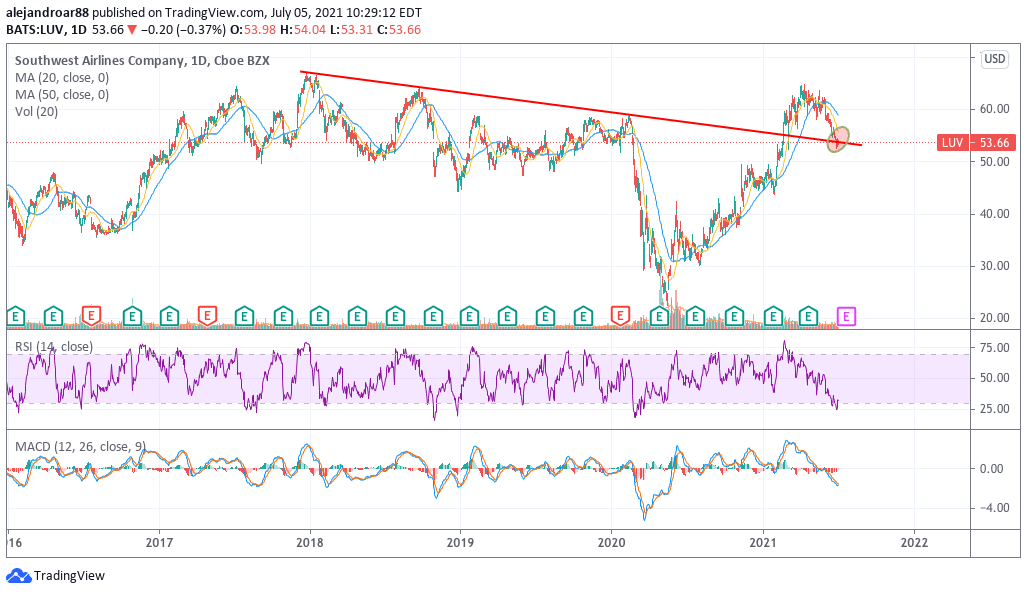1027x594 pixels.
Task: Click the high value H:54.04
Action: (303, 29)
